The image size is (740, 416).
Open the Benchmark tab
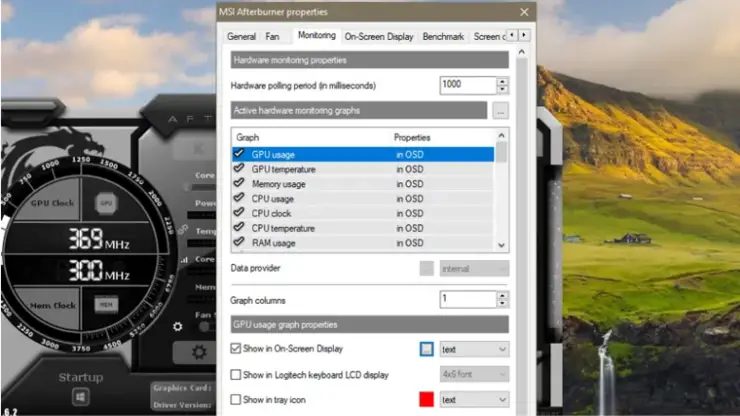[443, 37]
